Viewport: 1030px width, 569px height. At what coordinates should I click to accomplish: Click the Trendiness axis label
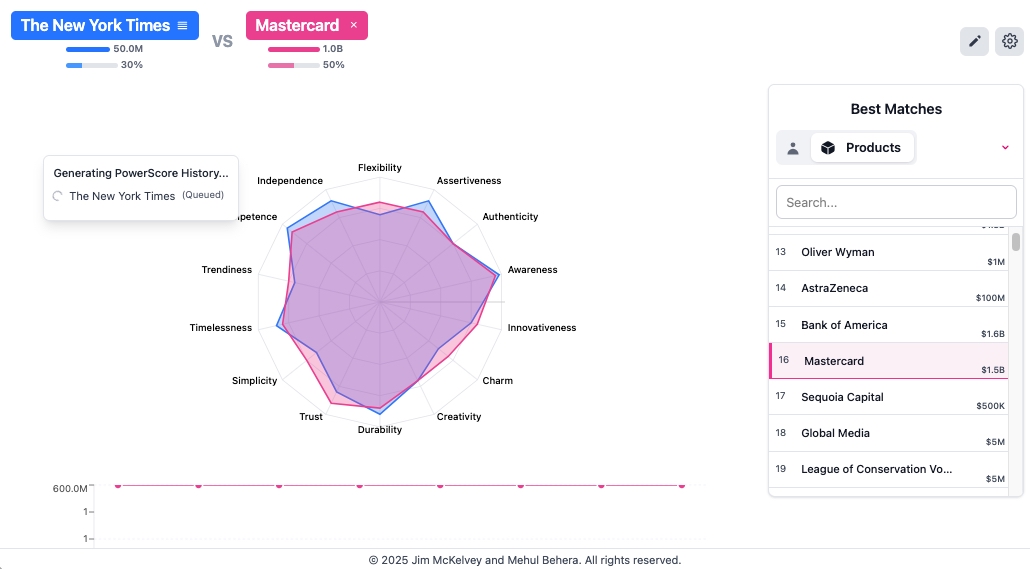[227, 270]
